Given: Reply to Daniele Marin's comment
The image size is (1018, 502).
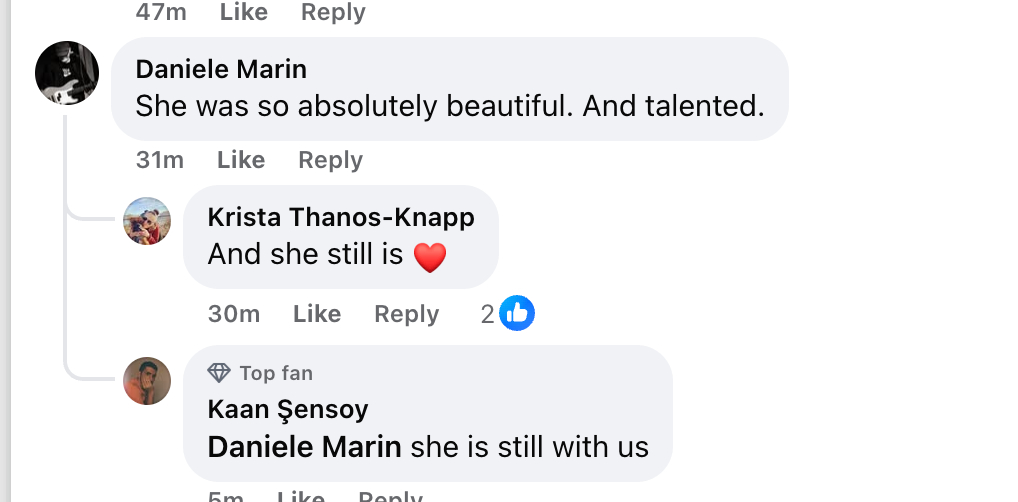Looking at the screenshot, I should point(330,160).
